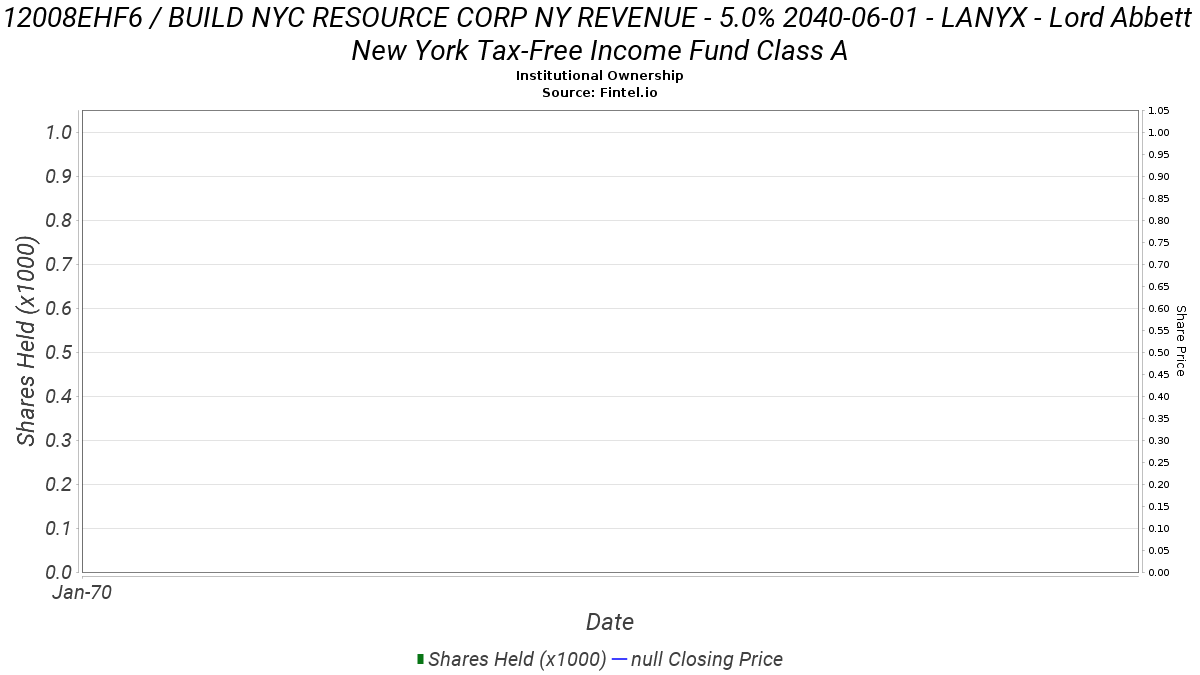This screenshot has width=1200, height=675.
Task: Click the 1.05 tick on right axis
Action: tap(1159, 111)
